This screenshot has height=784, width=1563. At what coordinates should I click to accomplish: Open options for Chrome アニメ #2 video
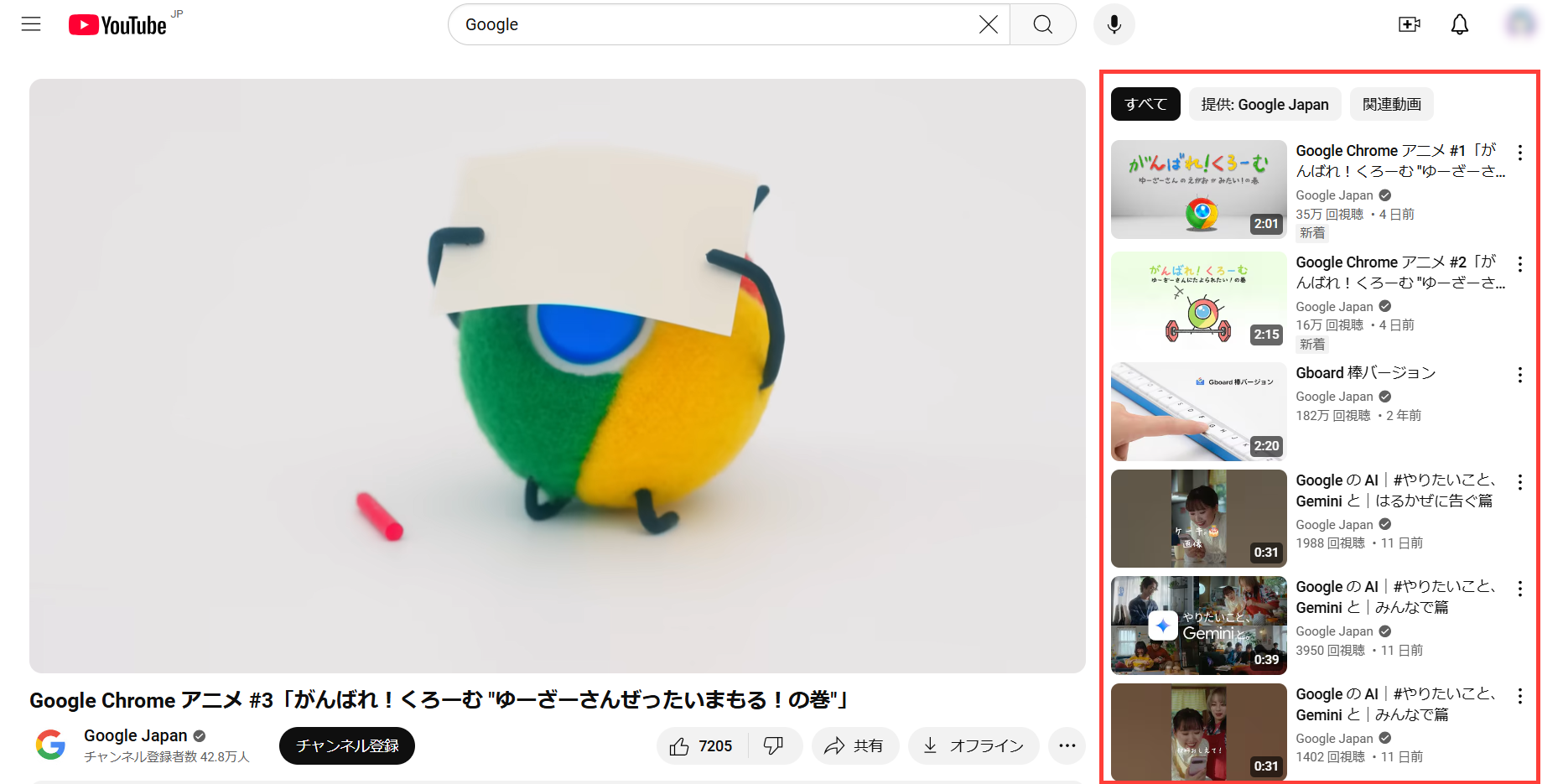point(1519,263)
